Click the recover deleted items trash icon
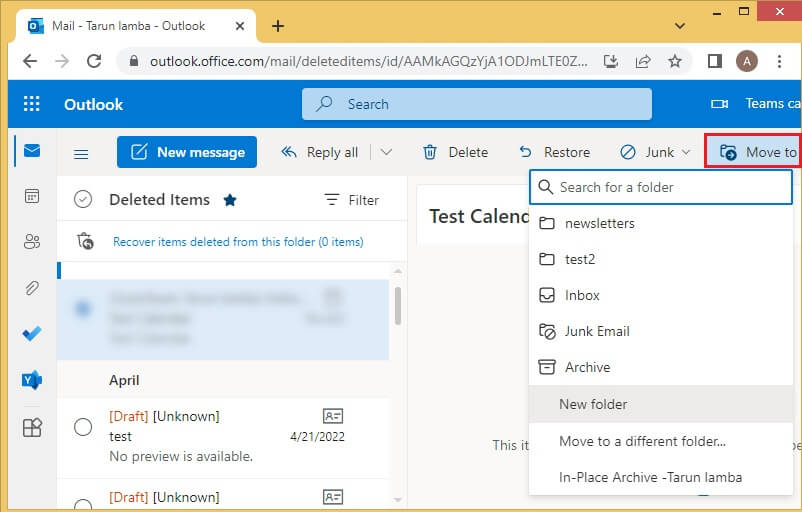The image size is (802, 512). click(85, 241)
